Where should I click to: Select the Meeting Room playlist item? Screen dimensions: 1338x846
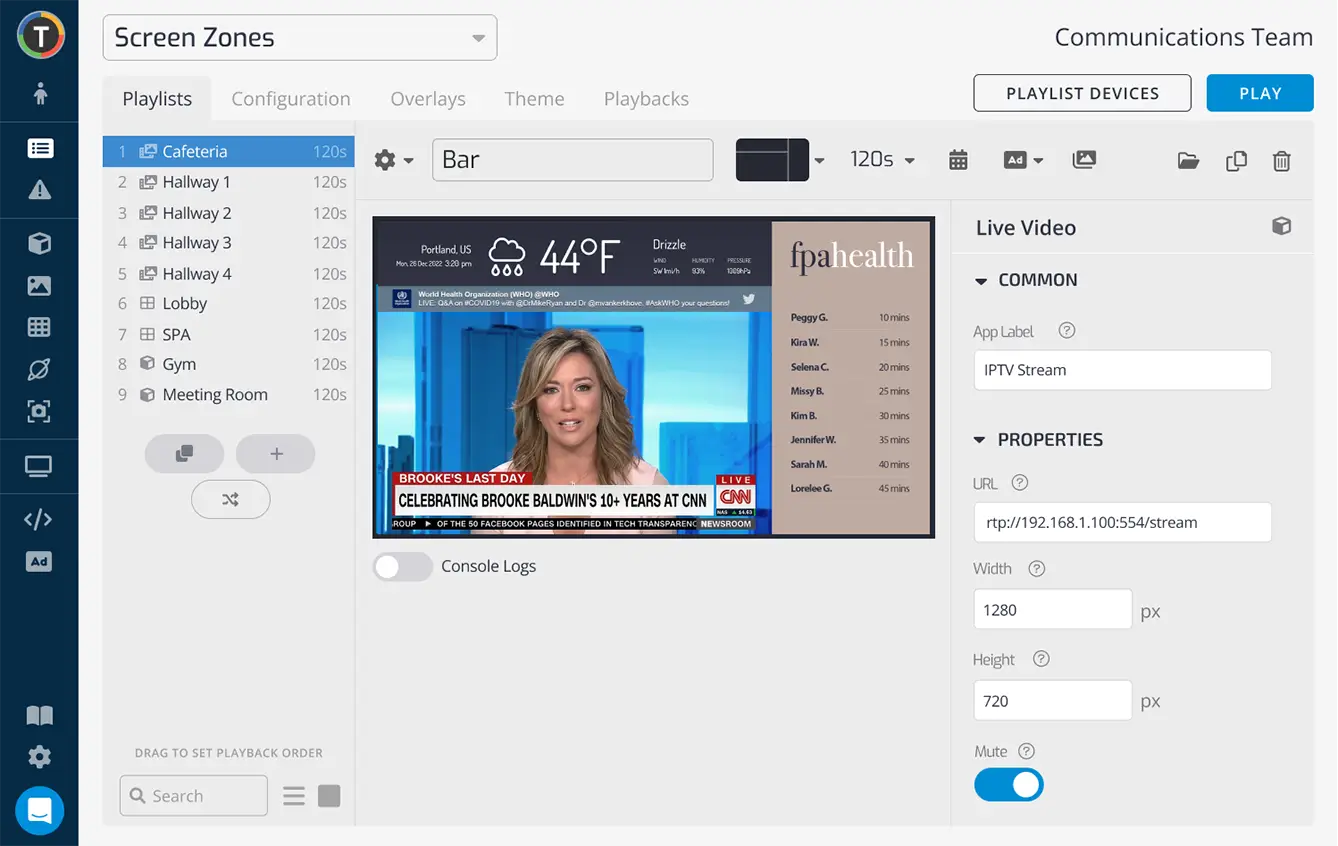click(229, 395)
